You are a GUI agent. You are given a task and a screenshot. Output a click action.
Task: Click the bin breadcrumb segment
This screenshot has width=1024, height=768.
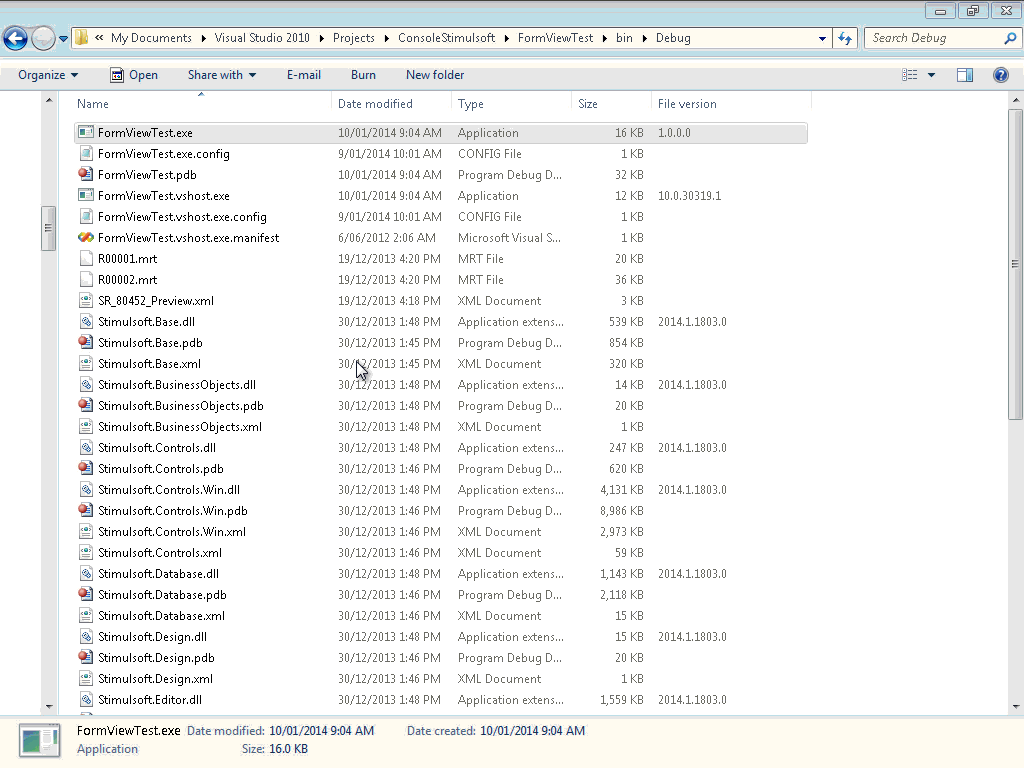click(624, 38)
